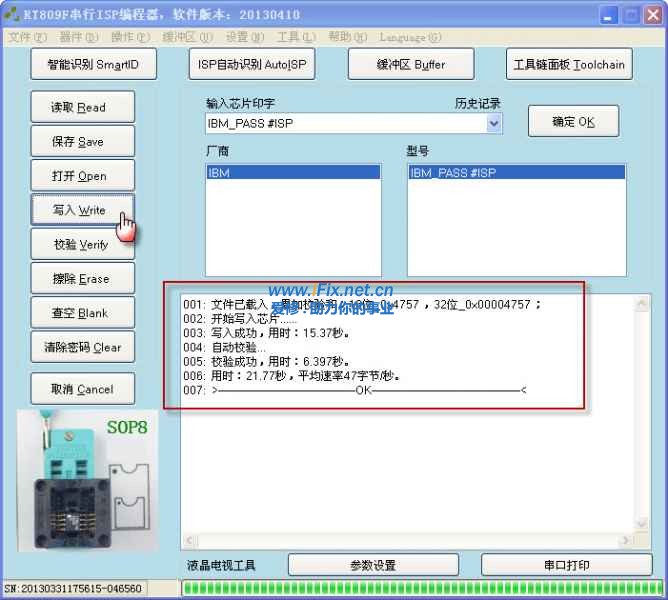Click the Write chip button
This screenshot has height=600, width=668.
pos(79,210)
